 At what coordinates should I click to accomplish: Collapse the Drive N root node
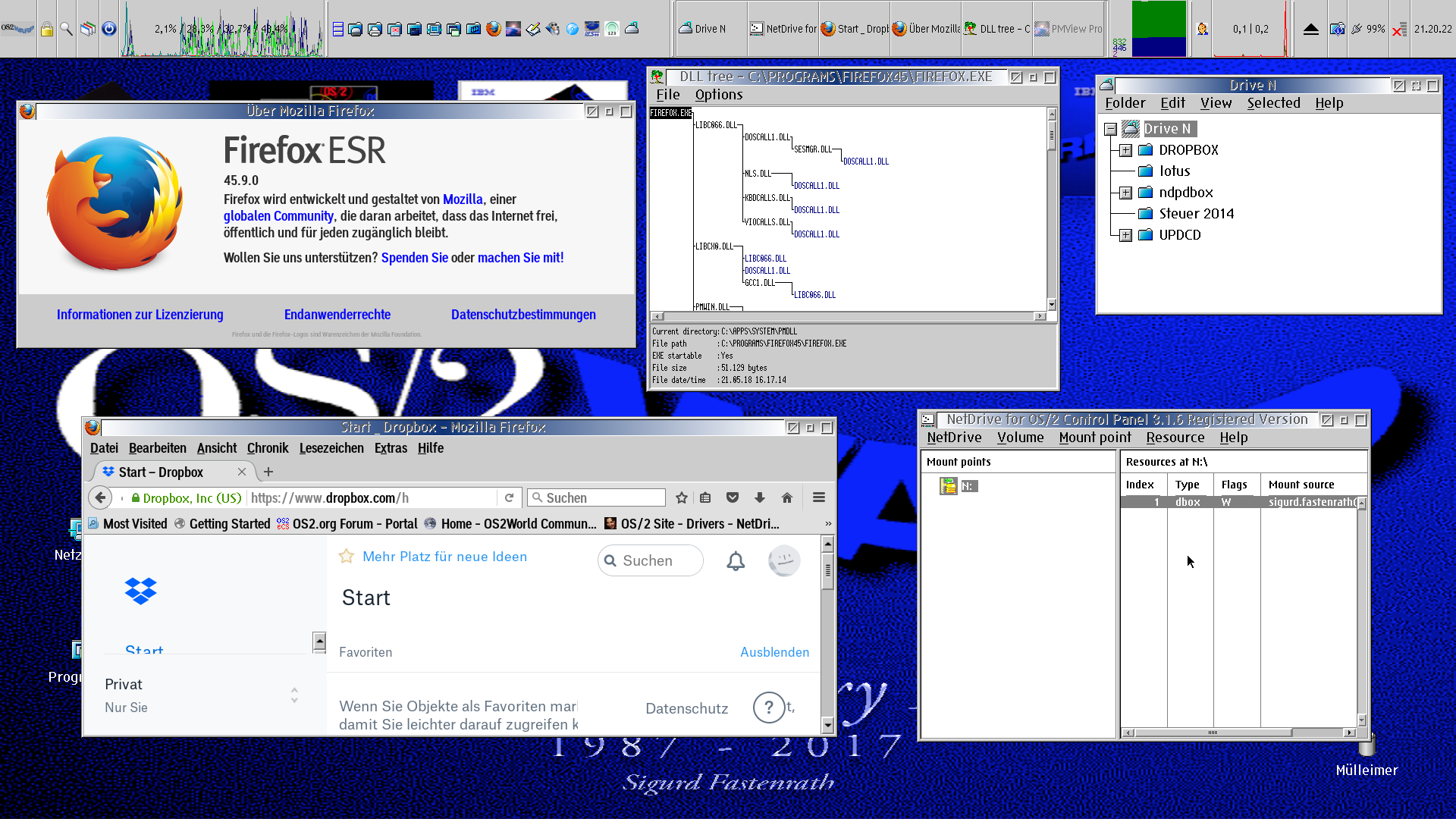tap(1111, 129)
